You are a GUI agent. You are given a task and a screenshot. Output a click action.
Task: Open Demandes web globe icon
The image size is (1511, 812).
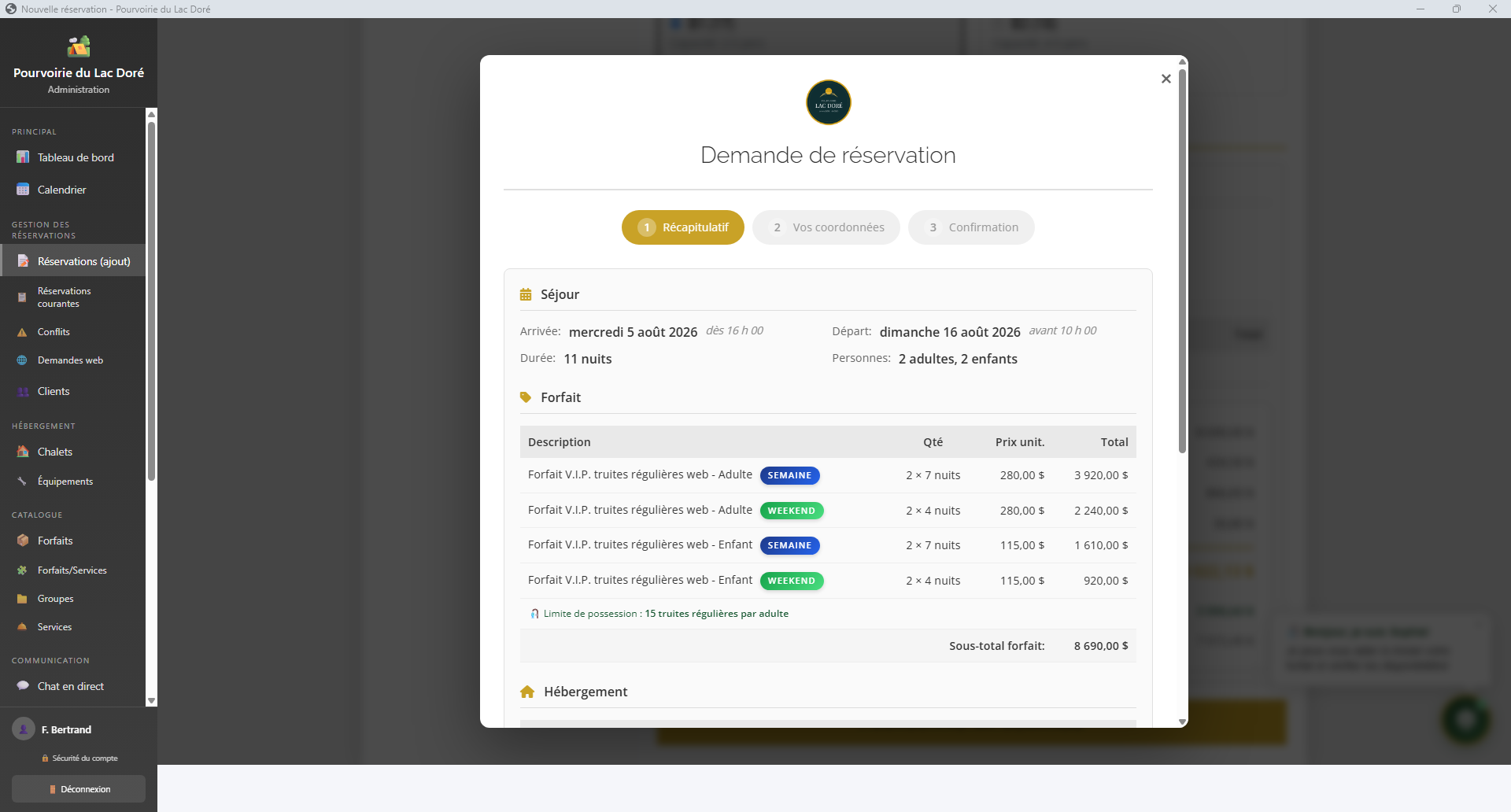click(x=22, y=360)
